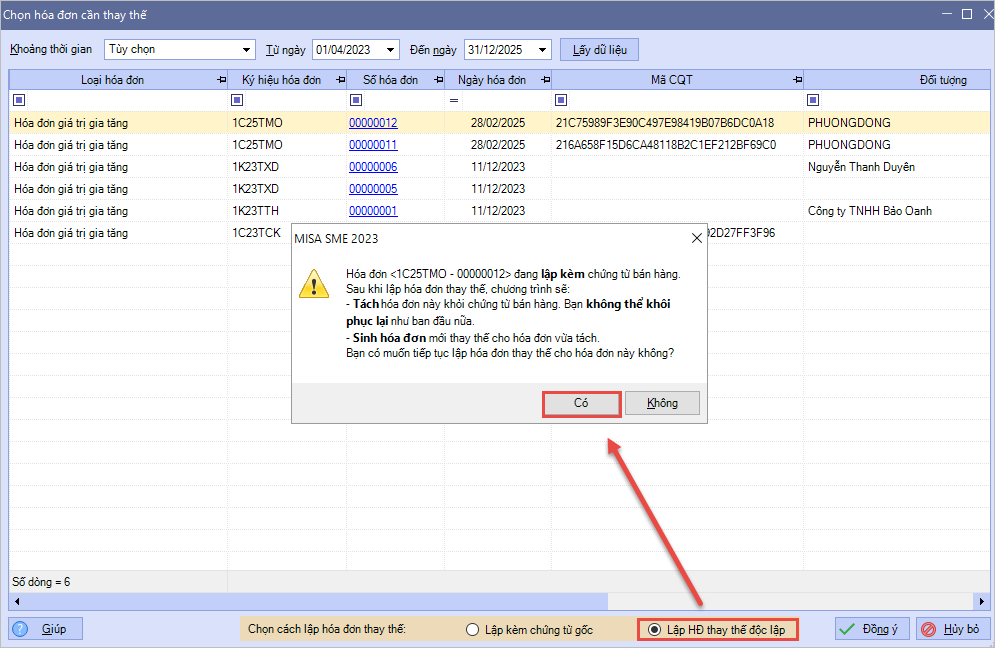Open Khoảng thời gian dropdown
The height and width of the screenshot is (648, 995).
click(247, 49)
